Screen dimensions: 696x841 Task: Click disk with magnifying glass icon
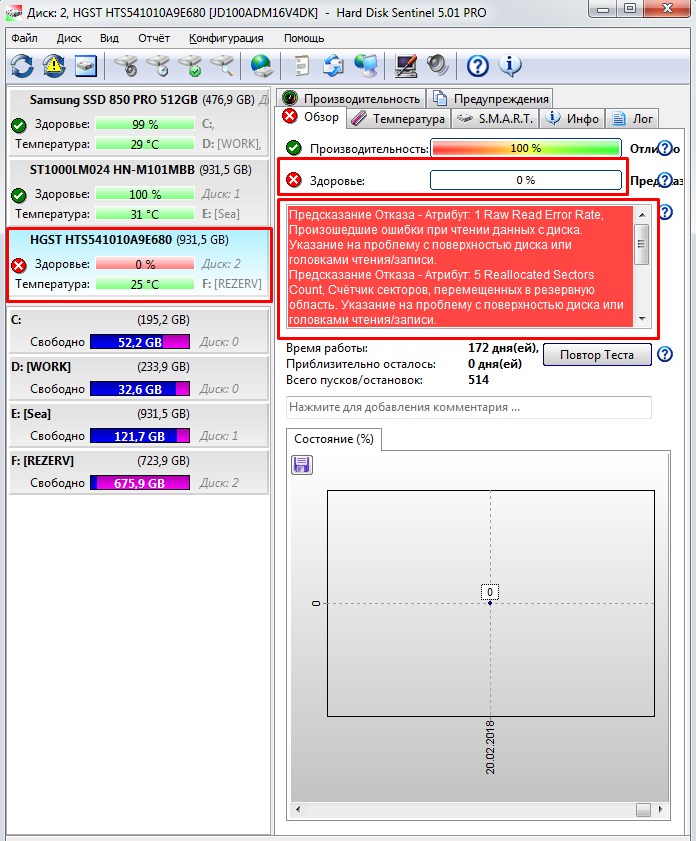point(222,66)
